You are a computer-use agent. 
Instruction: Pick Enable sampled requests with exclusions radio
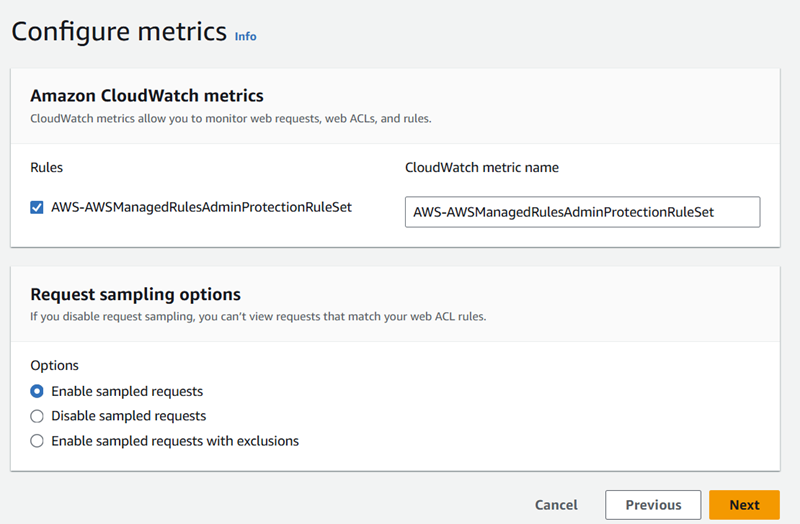pyautogui.click(x=37, y=441)
